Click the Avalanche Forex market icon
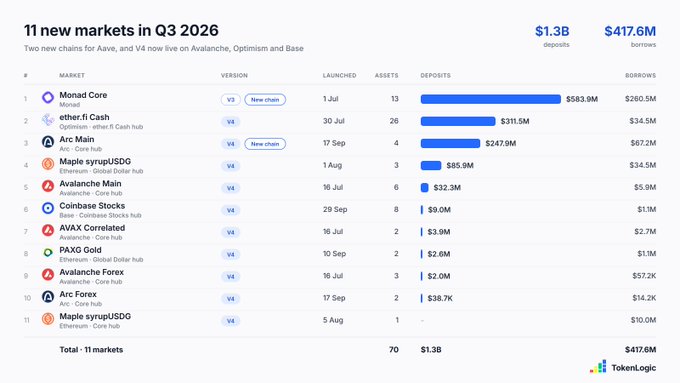The height and width of the screenshot is (383, 680). pyautogui.click(x=48, y=275)
